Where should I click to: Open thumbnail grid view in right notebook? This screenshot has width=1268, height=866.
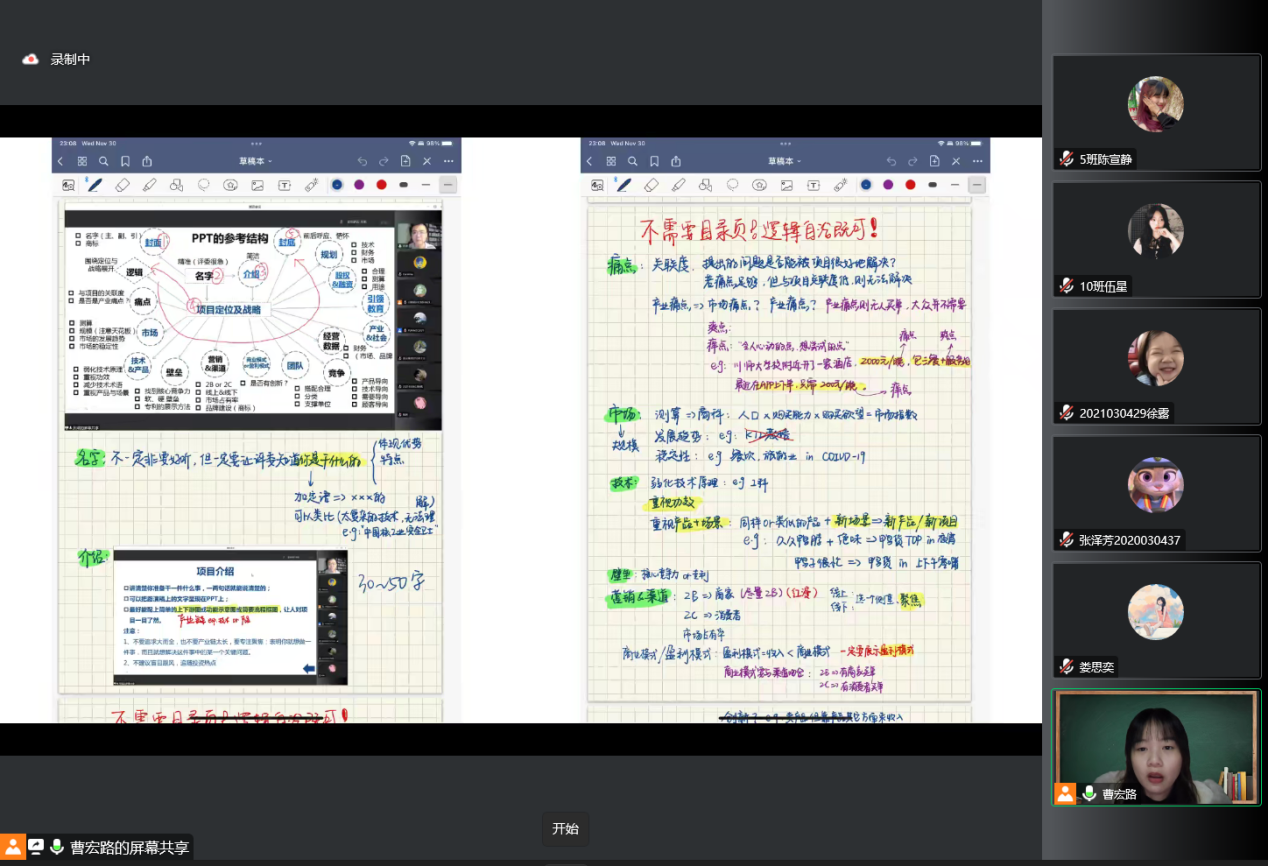(611, 161)
